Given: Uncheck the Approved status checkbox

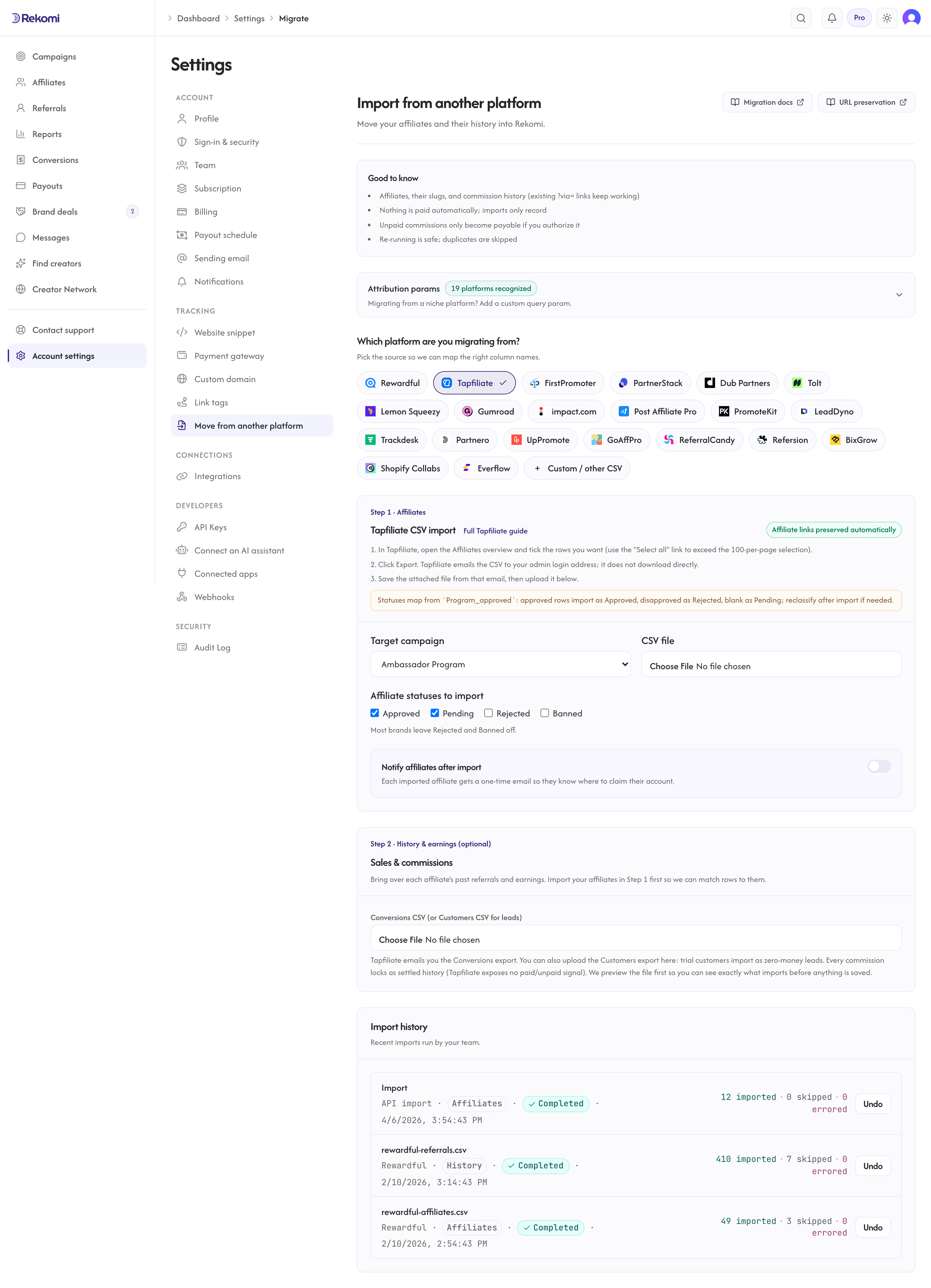Looking at the screenshot, I should coord(375,713).
